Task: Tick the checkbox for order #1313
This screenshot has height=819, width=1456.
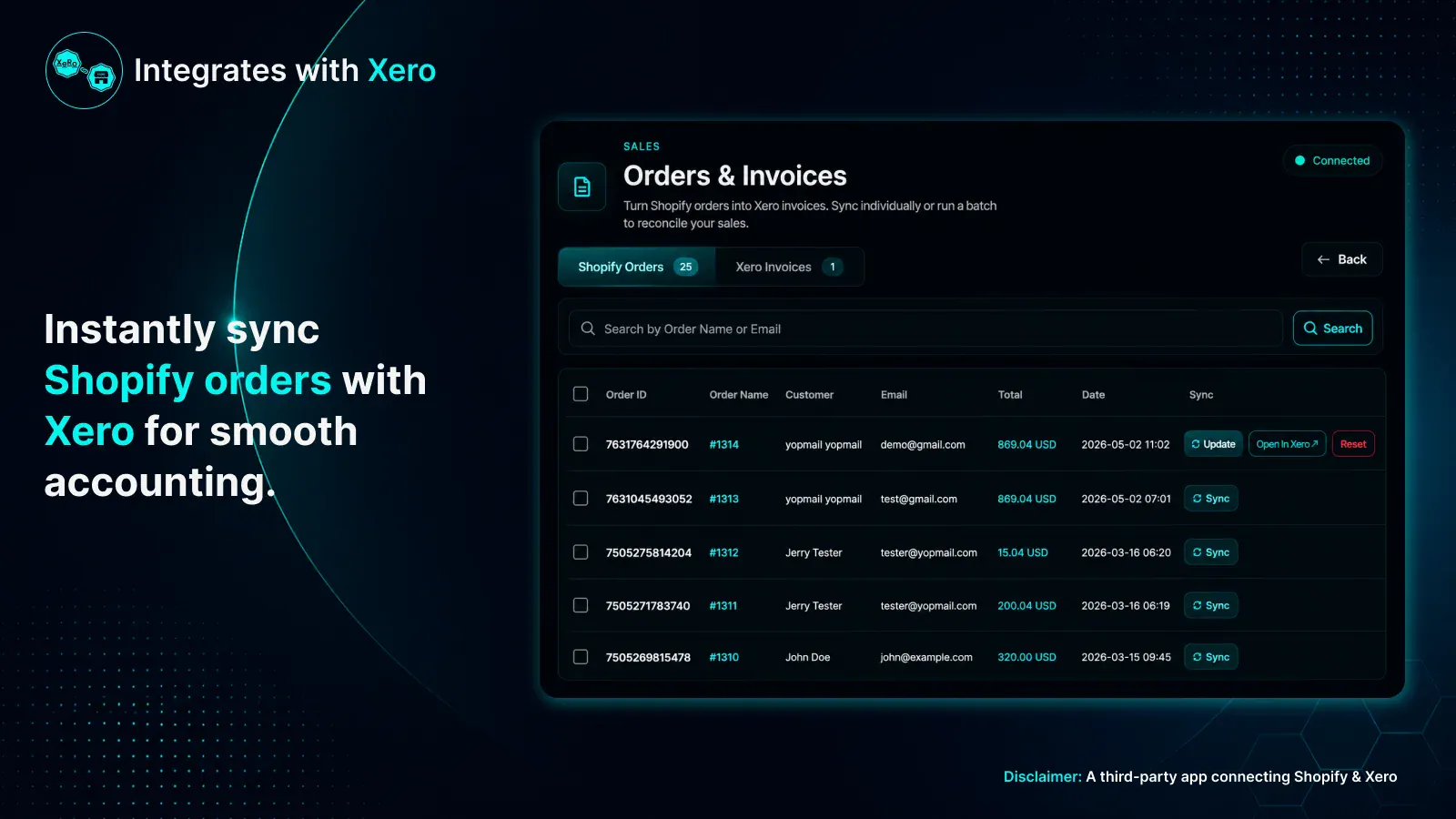Action: click(581, 499)
